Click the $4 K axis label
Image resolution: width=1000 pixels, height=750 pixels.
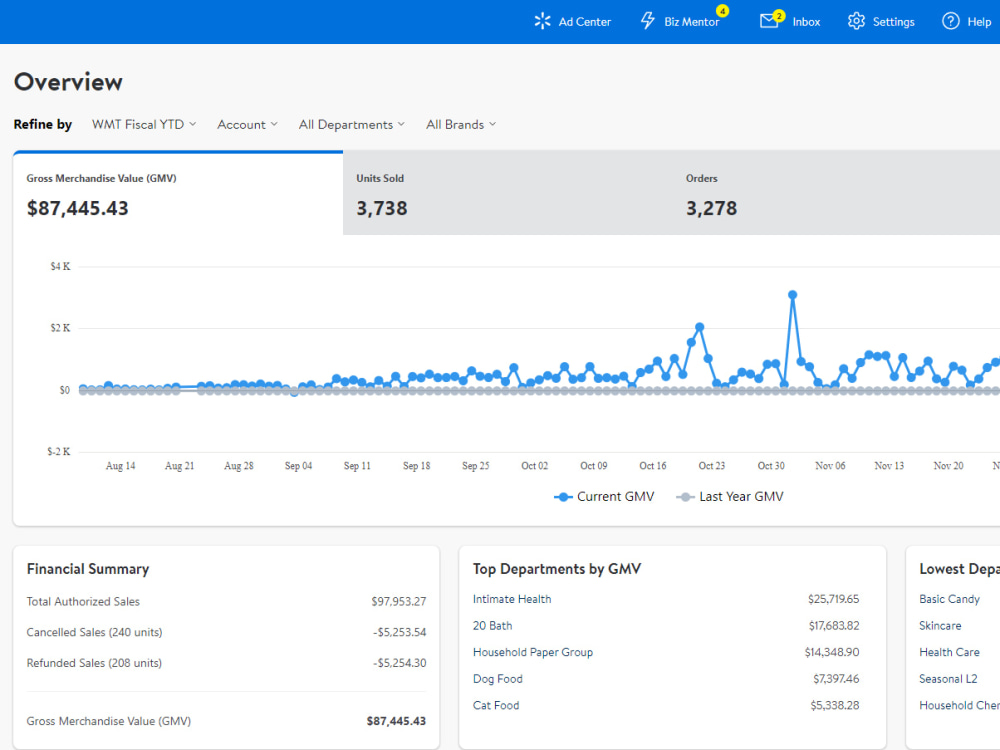coord(61,267)
